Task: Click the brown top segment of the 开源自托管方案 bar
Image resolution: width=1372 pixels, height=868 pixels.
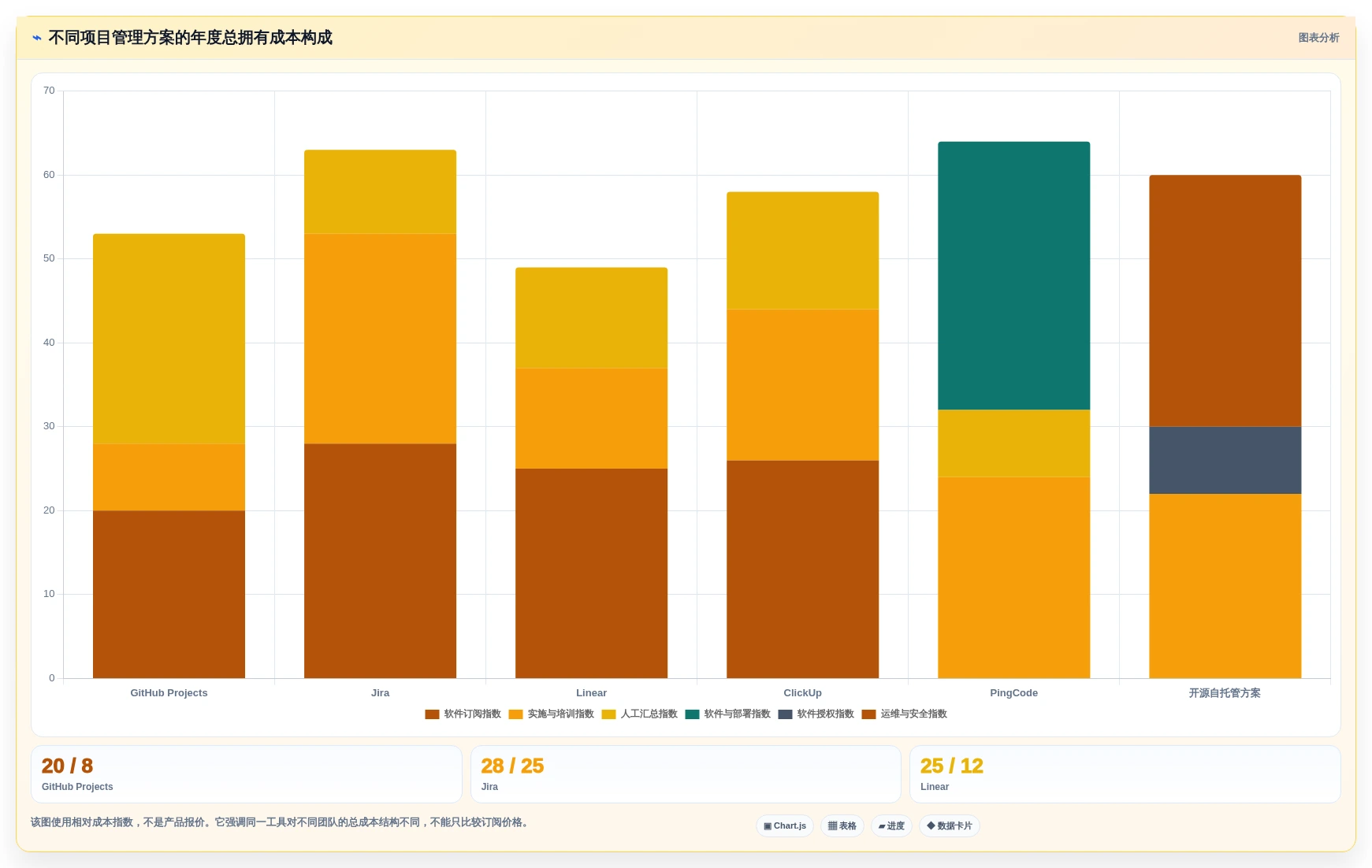Action: click(x=1225, y=301)
